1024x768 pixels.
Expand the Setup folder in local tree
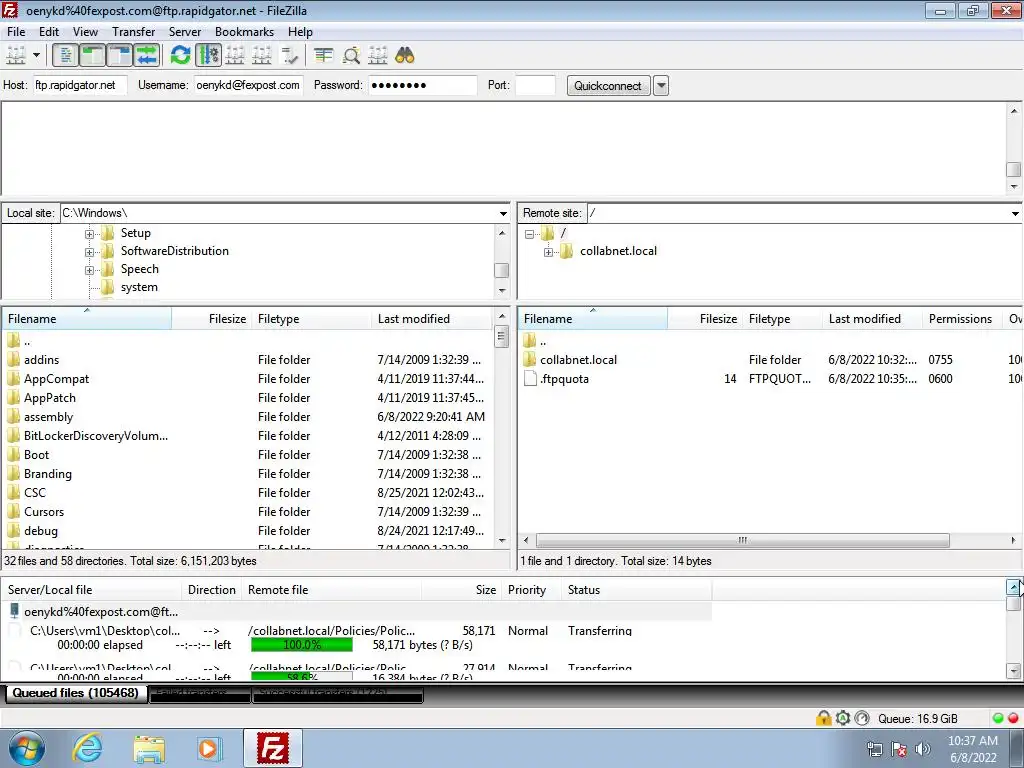click(89, 234)
